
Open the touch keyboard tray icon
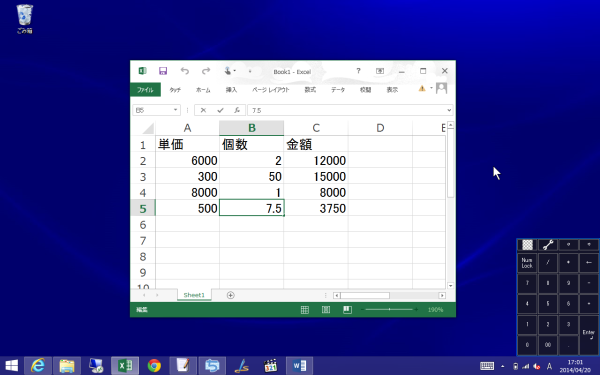pyautogui.click(x=487, y=366)
